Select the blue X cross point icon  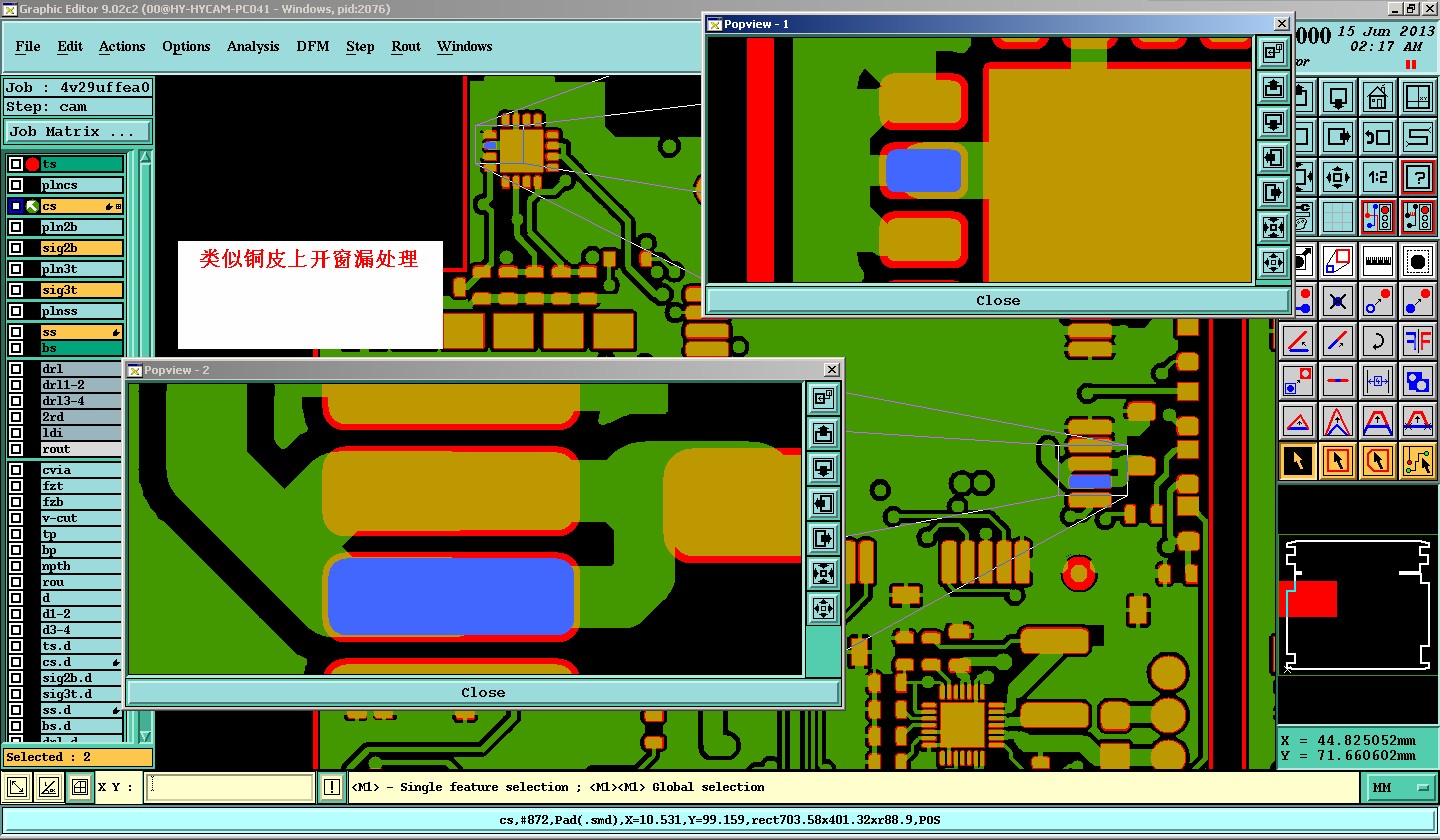click(1339, 300)
